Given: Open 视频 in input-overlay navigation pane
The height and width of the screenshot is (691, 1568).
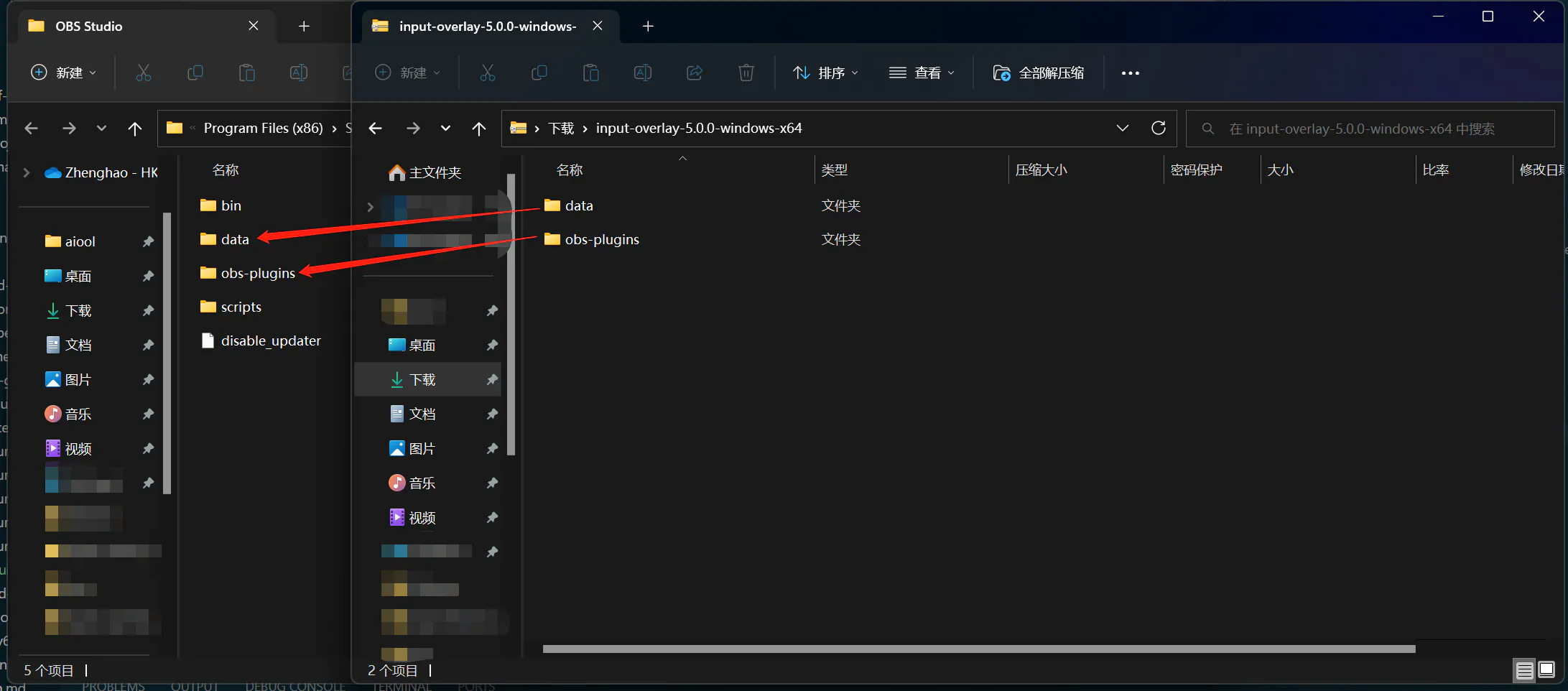Looking at the screenshot, I should point(412,517).
